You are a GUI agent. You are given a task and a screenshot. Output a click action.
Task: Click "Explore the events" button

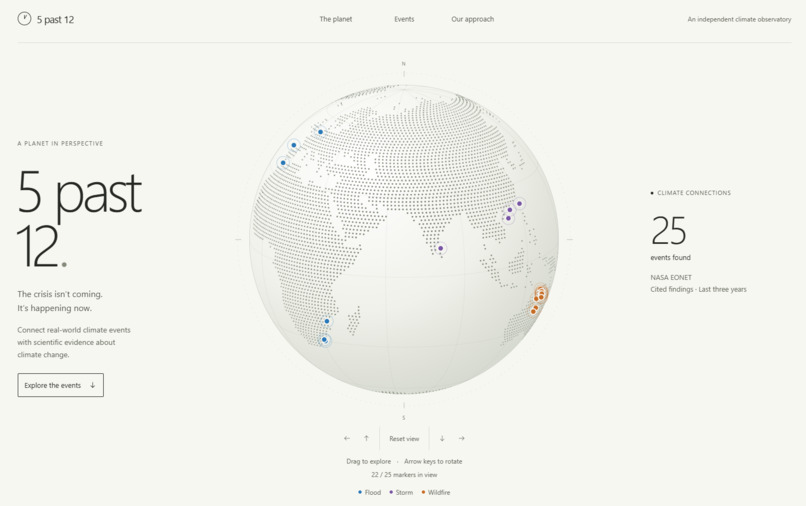tap(61, 385)
